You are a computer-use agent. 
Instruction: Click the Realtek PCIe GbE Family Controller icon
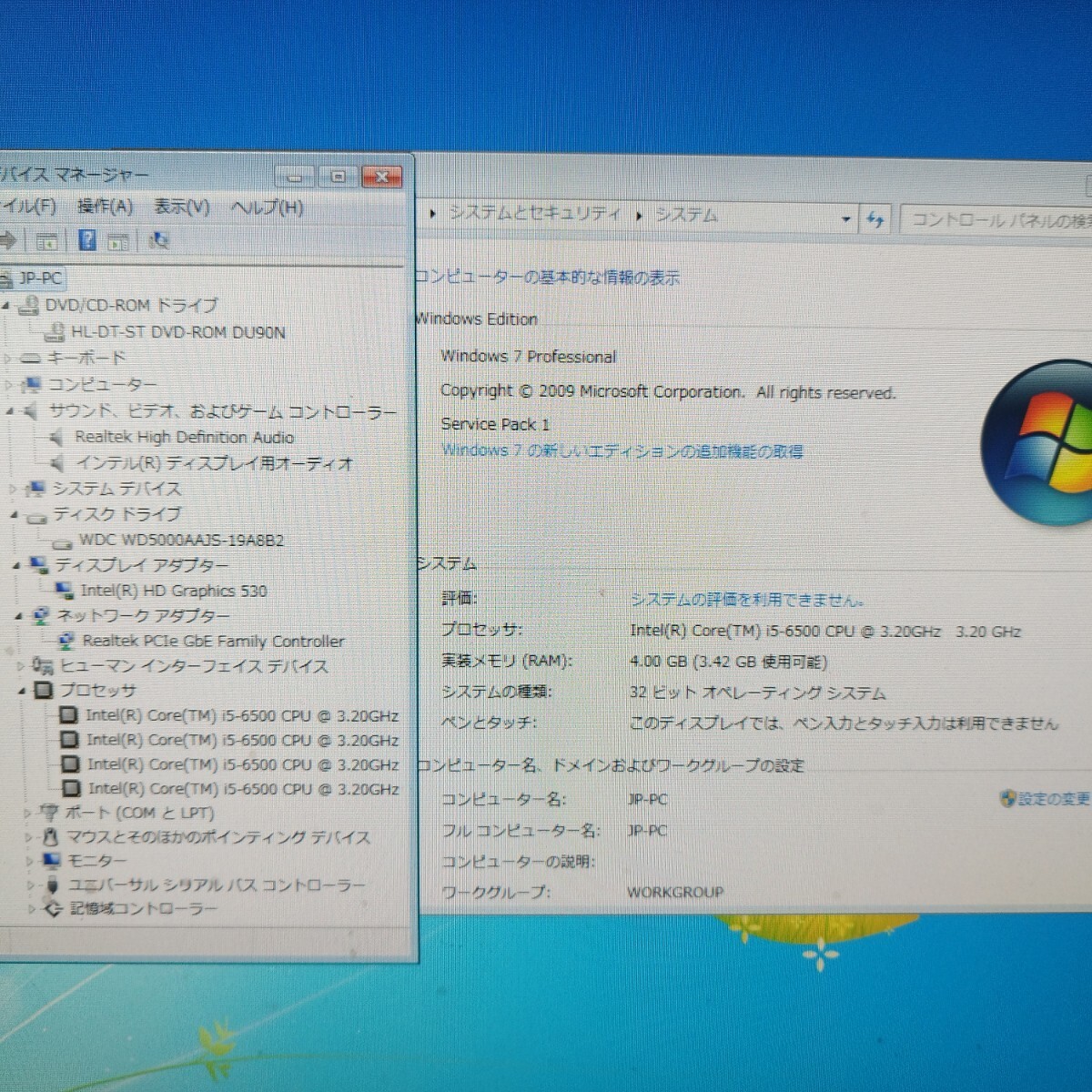point(66,642)
